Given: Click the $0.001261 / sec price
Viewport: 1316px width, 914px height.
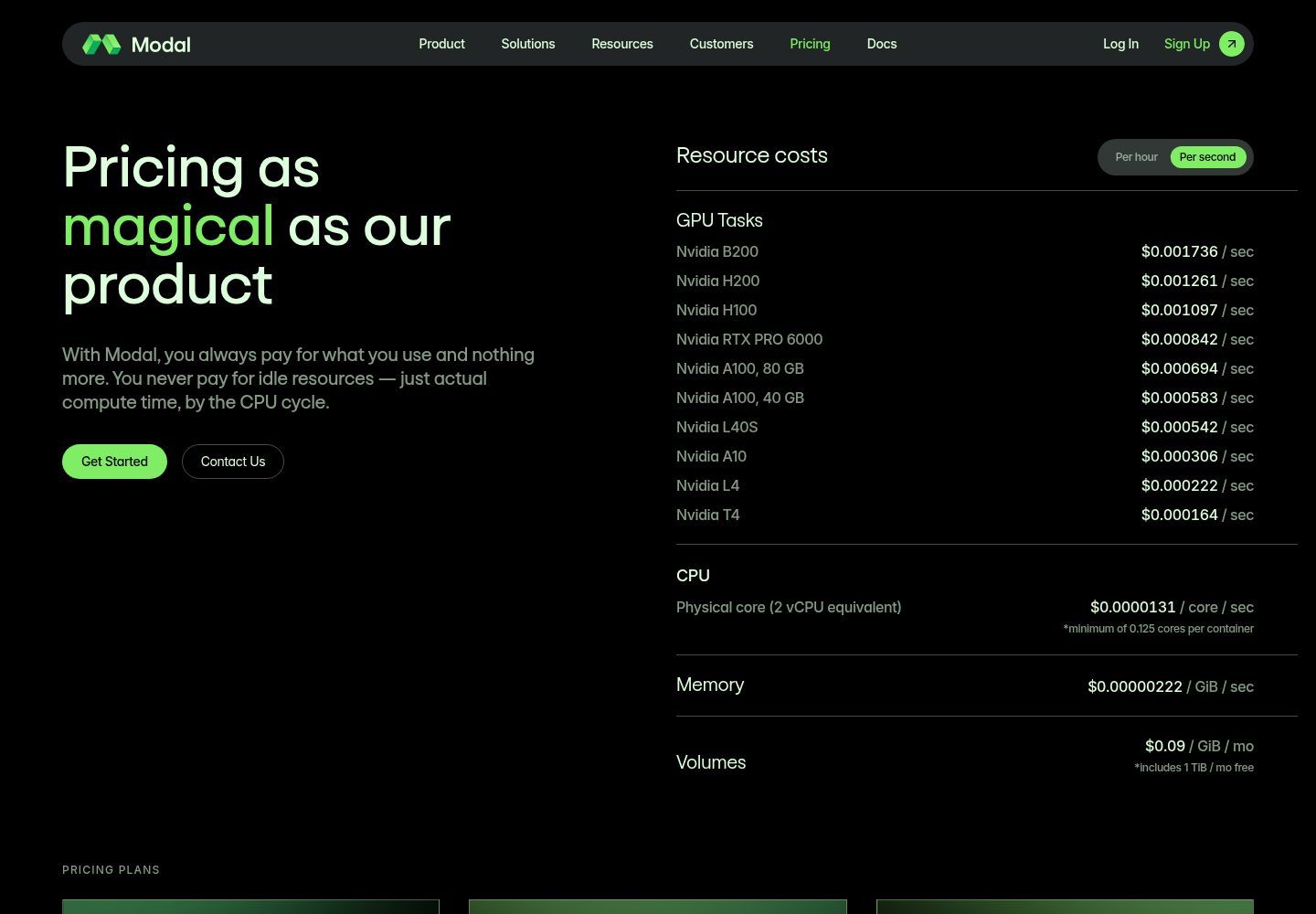Looking at the screenshot, I should coord(1197,281).
